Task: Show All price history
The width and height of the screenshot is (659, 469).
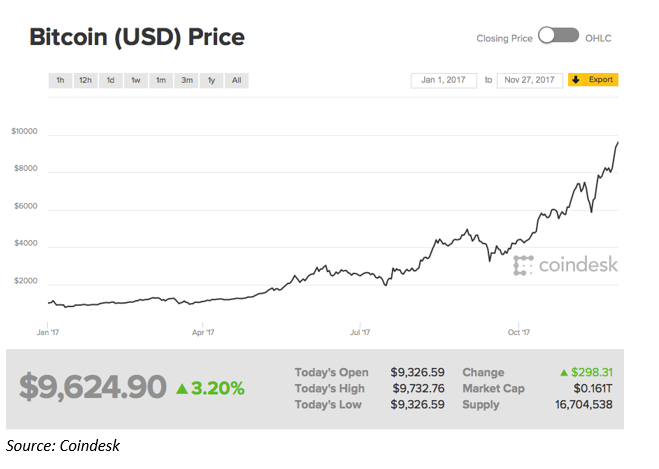Action: click(237, 80)
